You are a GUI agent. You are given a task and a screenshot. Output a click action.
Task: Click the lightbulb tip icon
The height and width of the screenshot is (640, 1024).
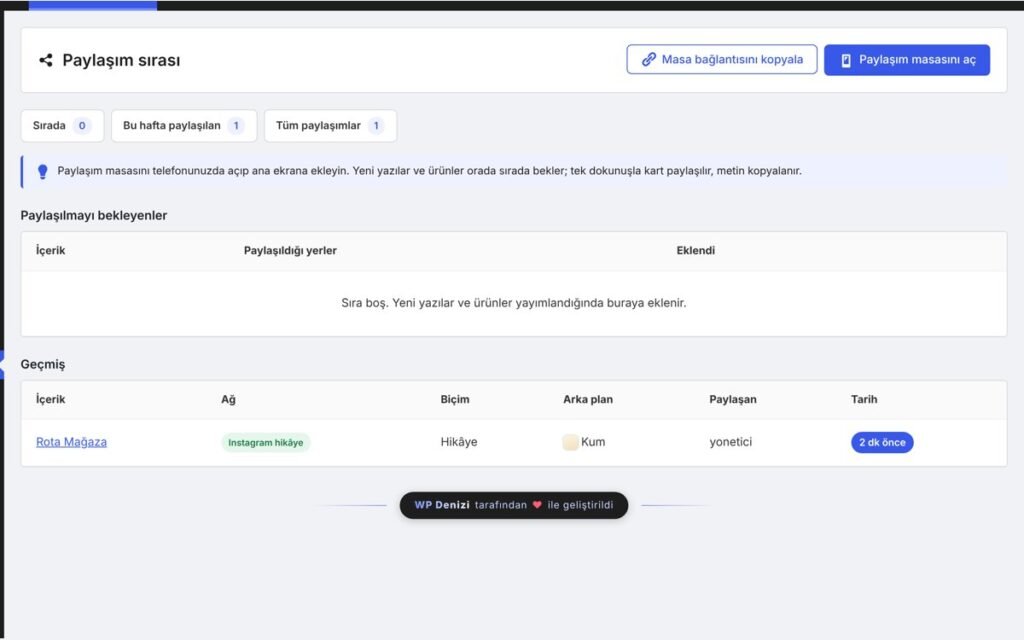click(42, 171)
